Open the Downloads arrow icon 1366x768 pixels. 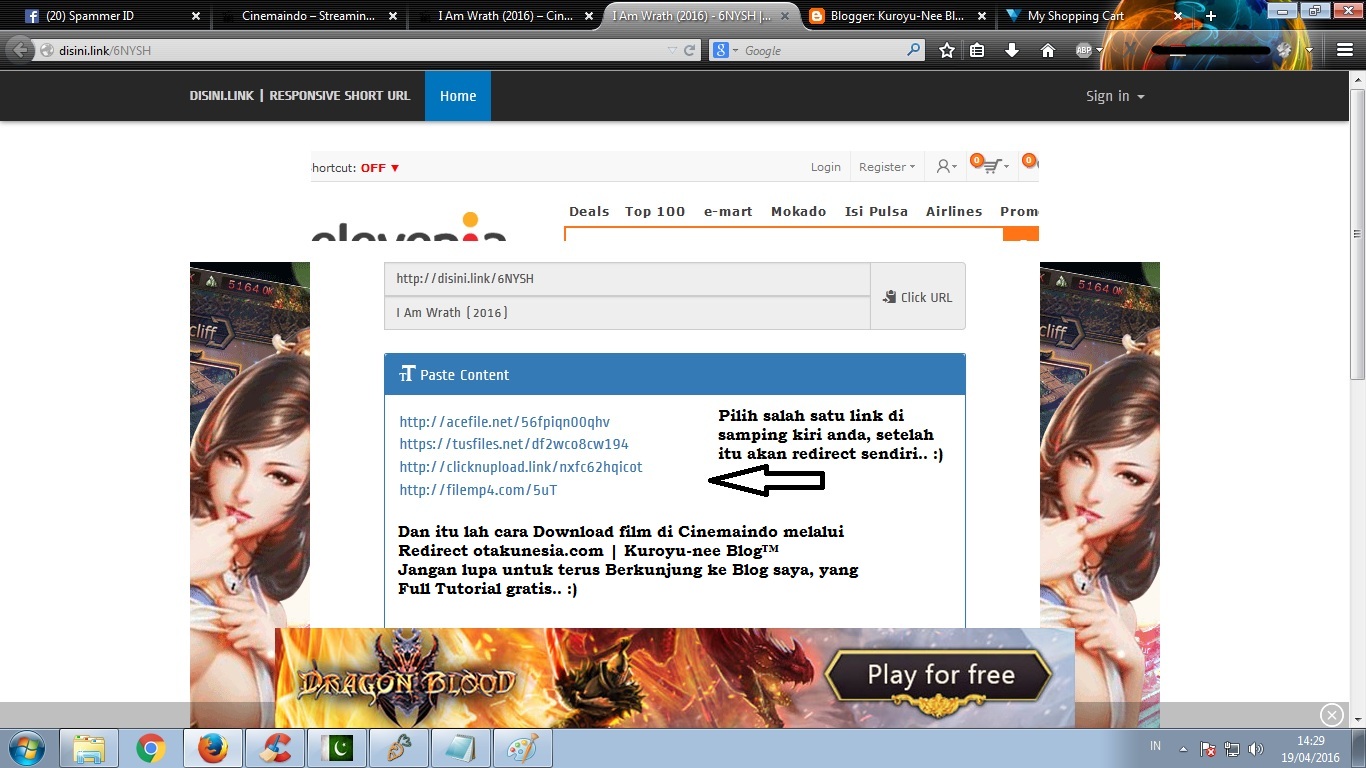[x=1012, y=50]
